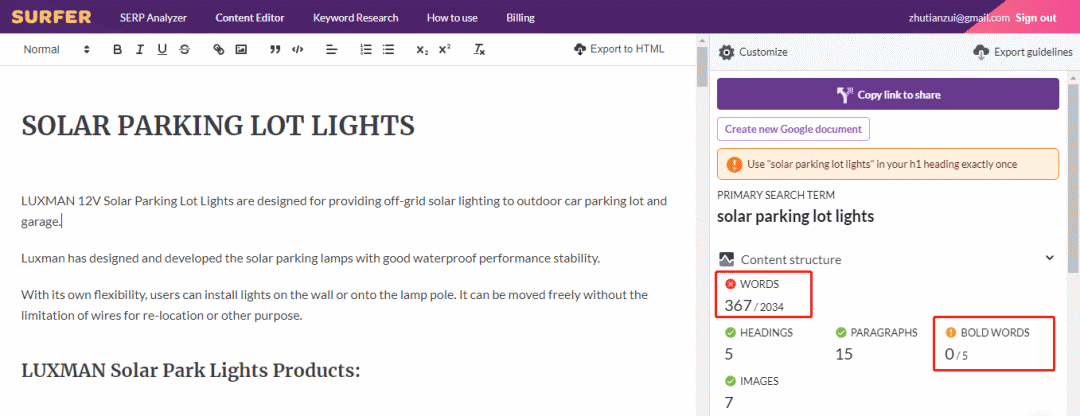Go to Keyword Research
Image resolution: width=1080 pixels, height=416 pixels.
[355, 18]
